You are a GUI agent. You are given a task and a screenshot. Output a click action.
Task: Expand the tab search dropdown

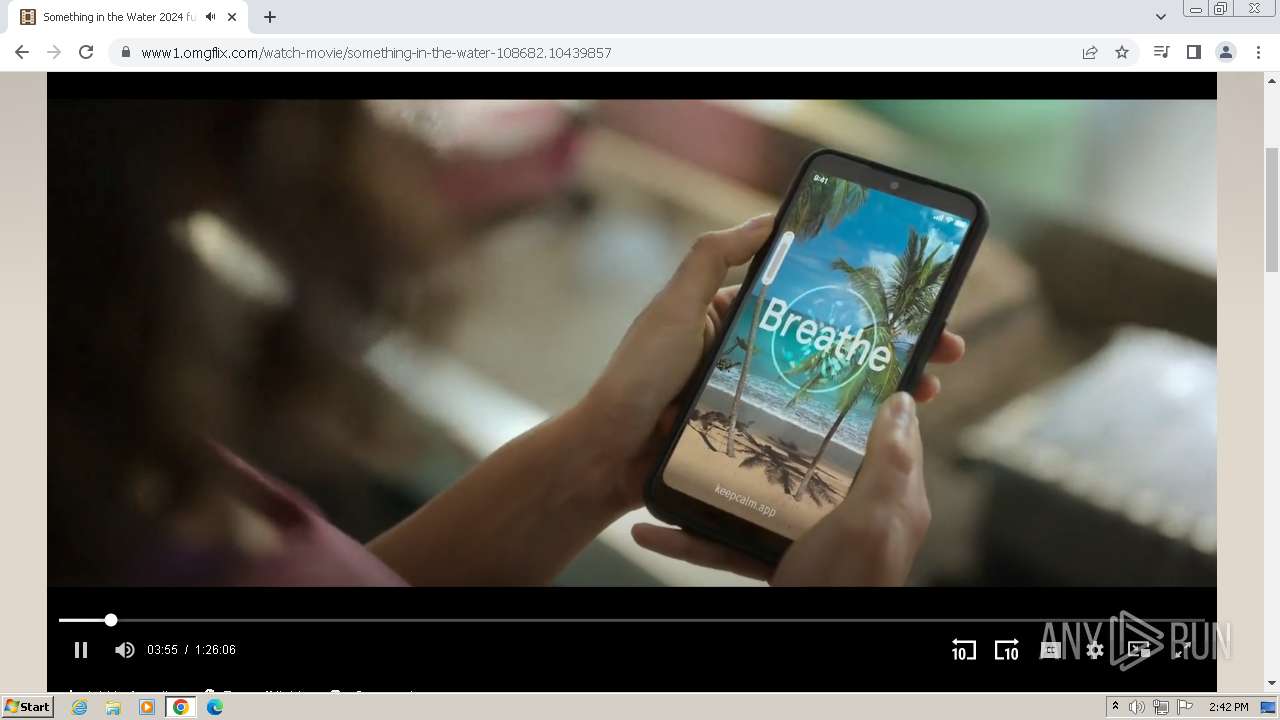coord(1160,17)
